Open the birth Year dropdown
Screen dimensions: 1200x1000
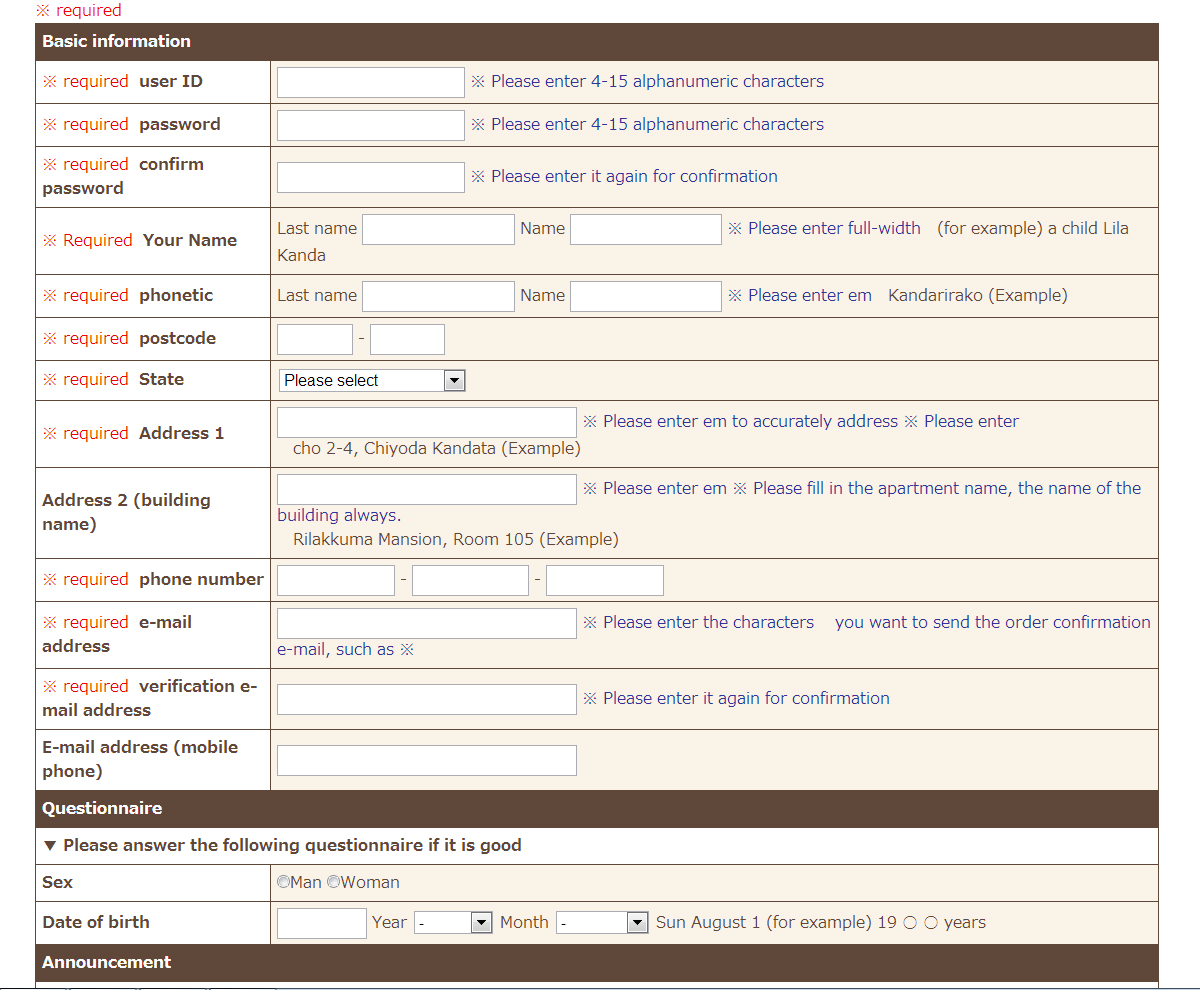(453, 923)
